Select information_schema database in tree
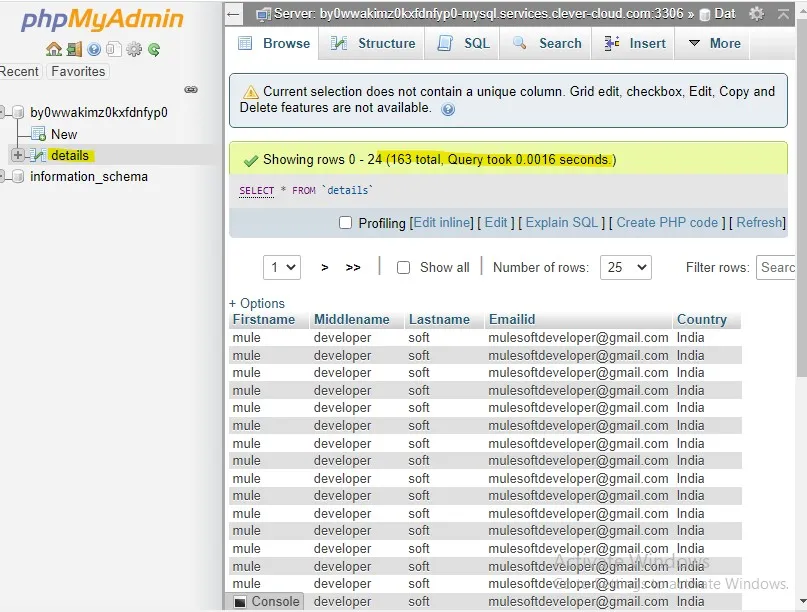 point(89,177)
